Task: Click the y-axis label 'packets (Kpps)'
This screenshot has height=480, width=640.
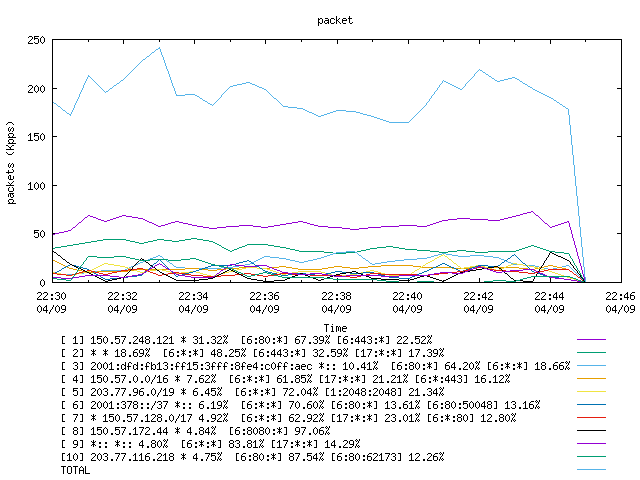Action: pos(11,162)
